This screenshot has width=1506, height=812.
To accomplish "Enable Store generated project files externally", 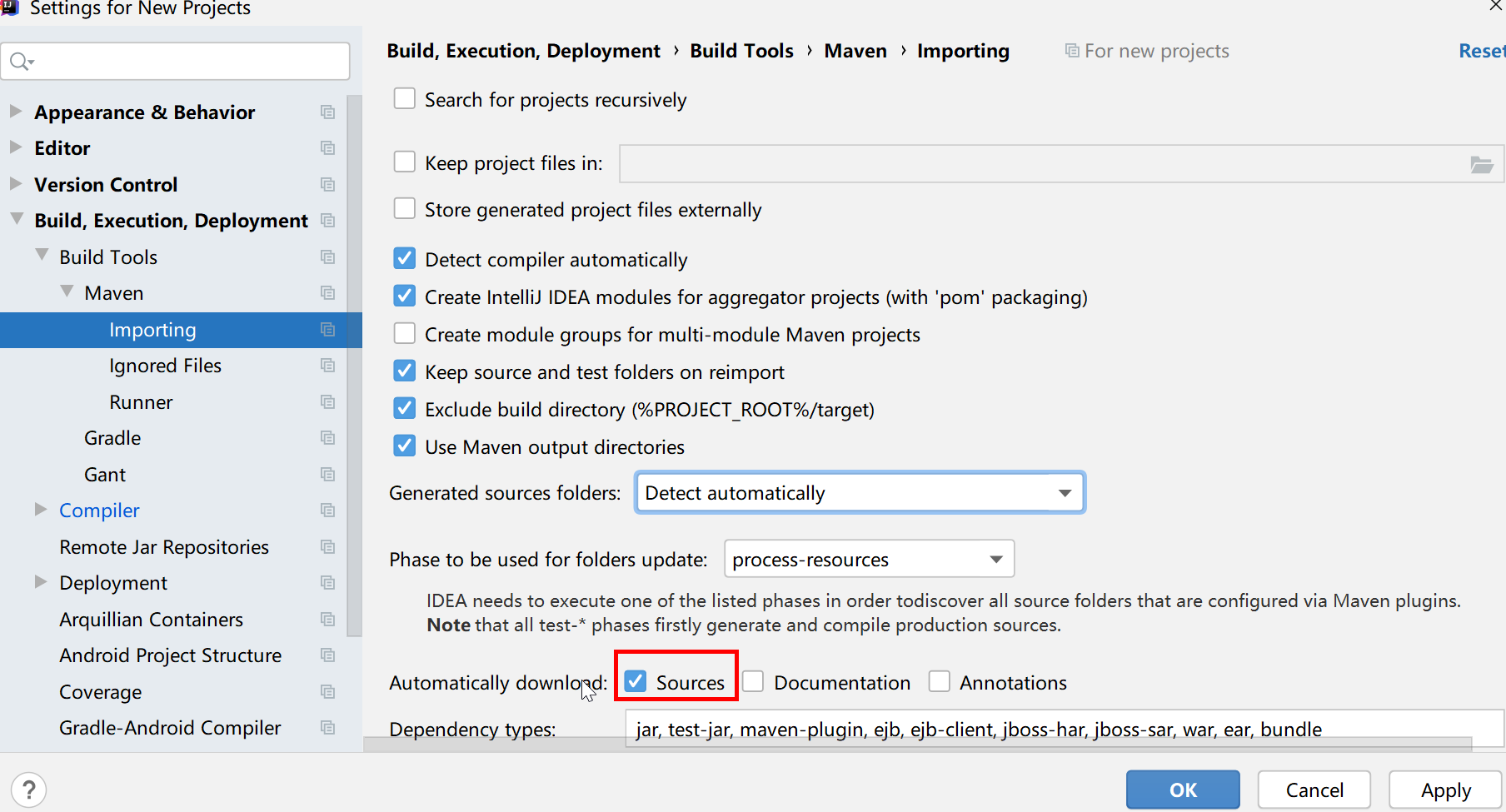I will [404, 208].
